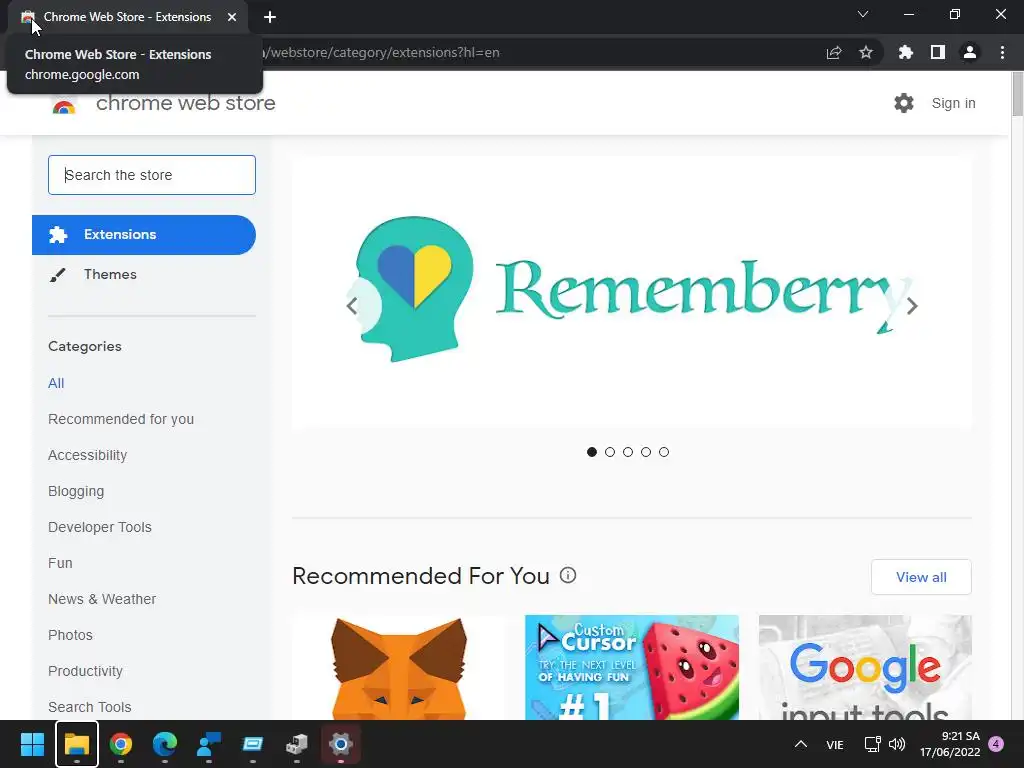Open the network status tray icon
The height and width of the screenshot is (768, 1024).
872,744
